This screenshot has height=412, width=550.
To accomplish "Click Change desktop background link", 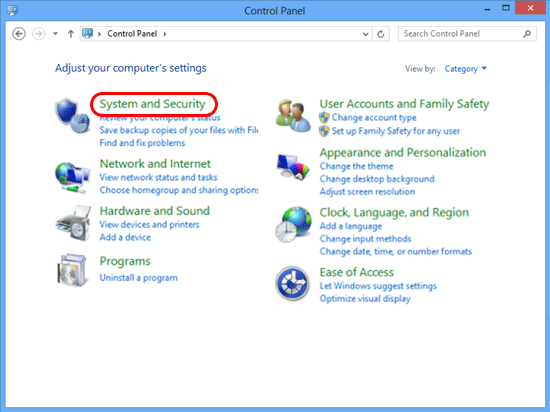I will 377,179.
